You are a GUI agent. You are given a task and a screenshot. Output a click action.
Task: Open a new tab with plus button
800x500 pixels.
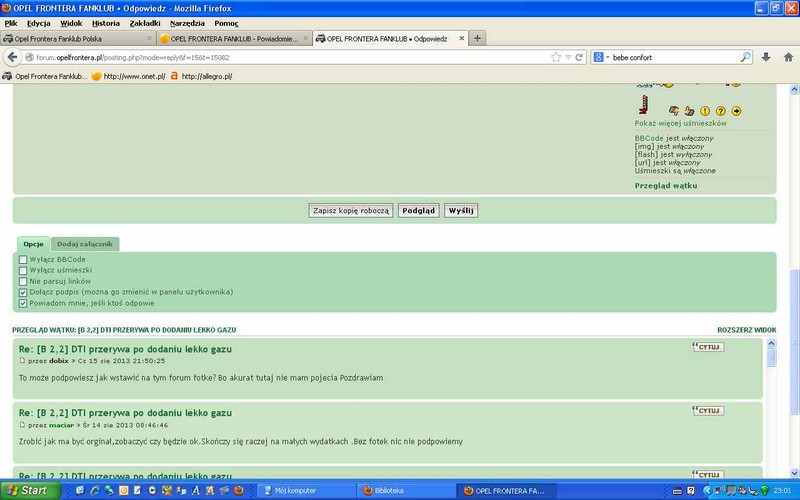click(478, 38)
